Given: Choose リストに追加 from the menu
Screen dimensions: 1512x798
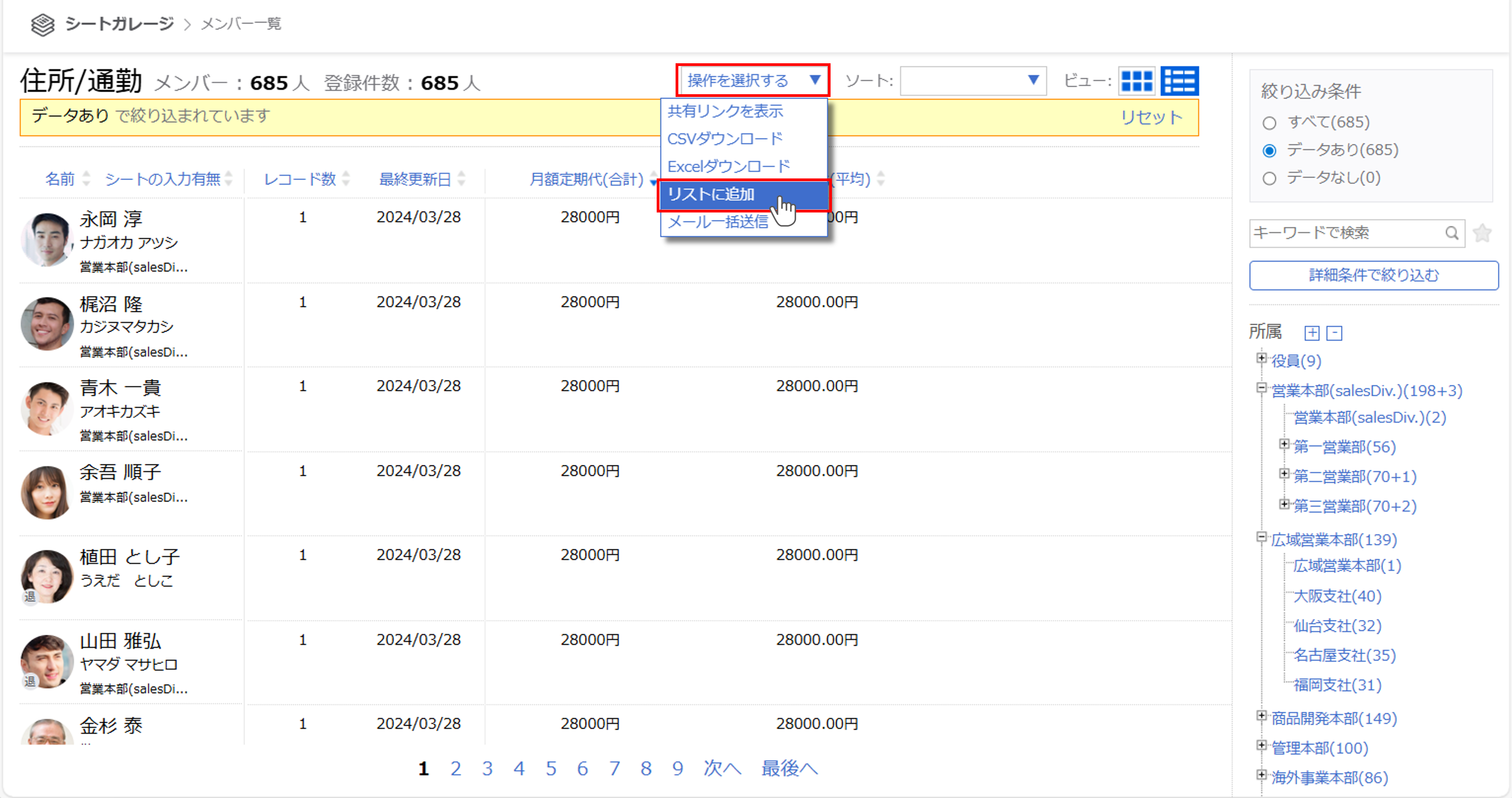Looking at the screenshot, I should click(x=711, y=194).
